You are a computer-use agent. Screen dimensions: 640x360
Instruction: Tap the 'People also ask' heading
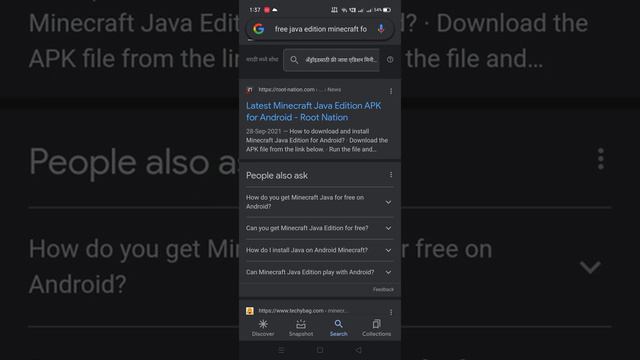[x=277, y=176]
